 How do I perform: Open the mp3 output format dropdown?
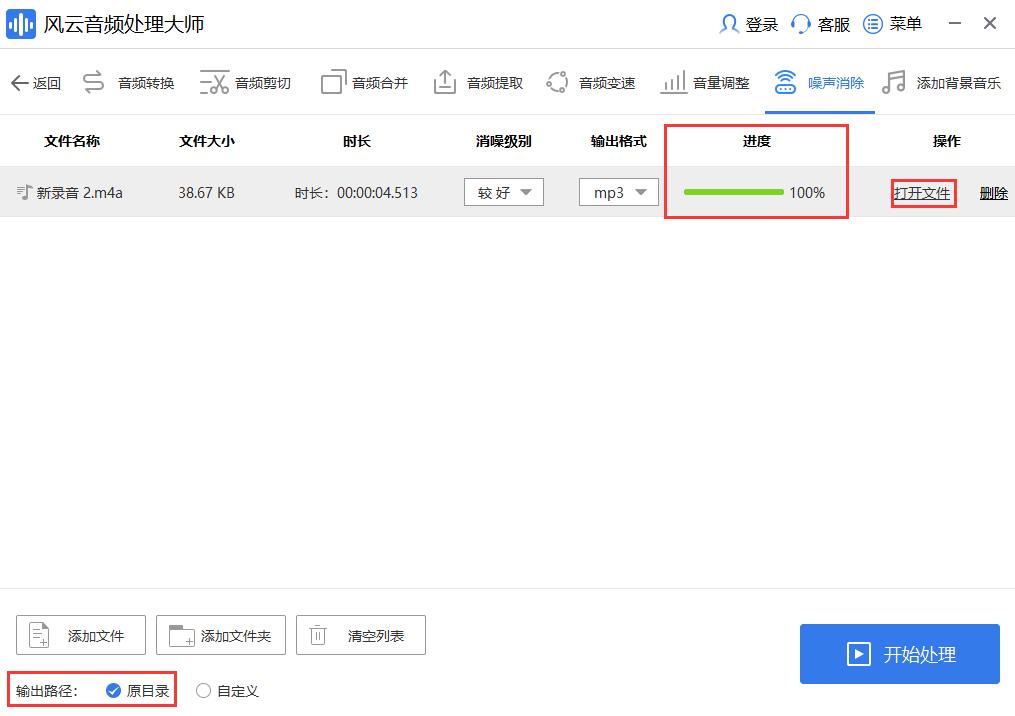(619, 192)
